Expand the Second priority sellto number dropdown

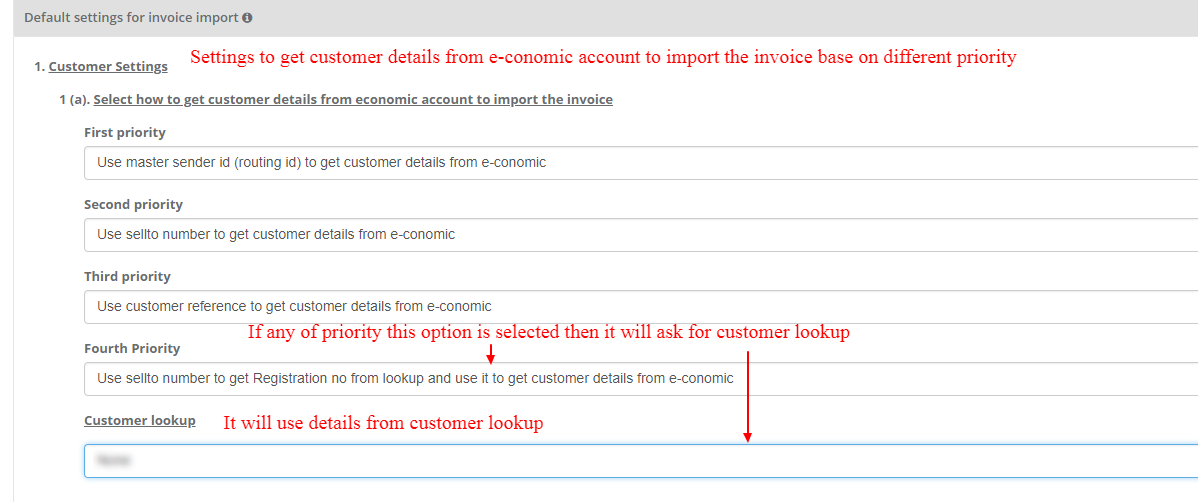tap(641, 235)
